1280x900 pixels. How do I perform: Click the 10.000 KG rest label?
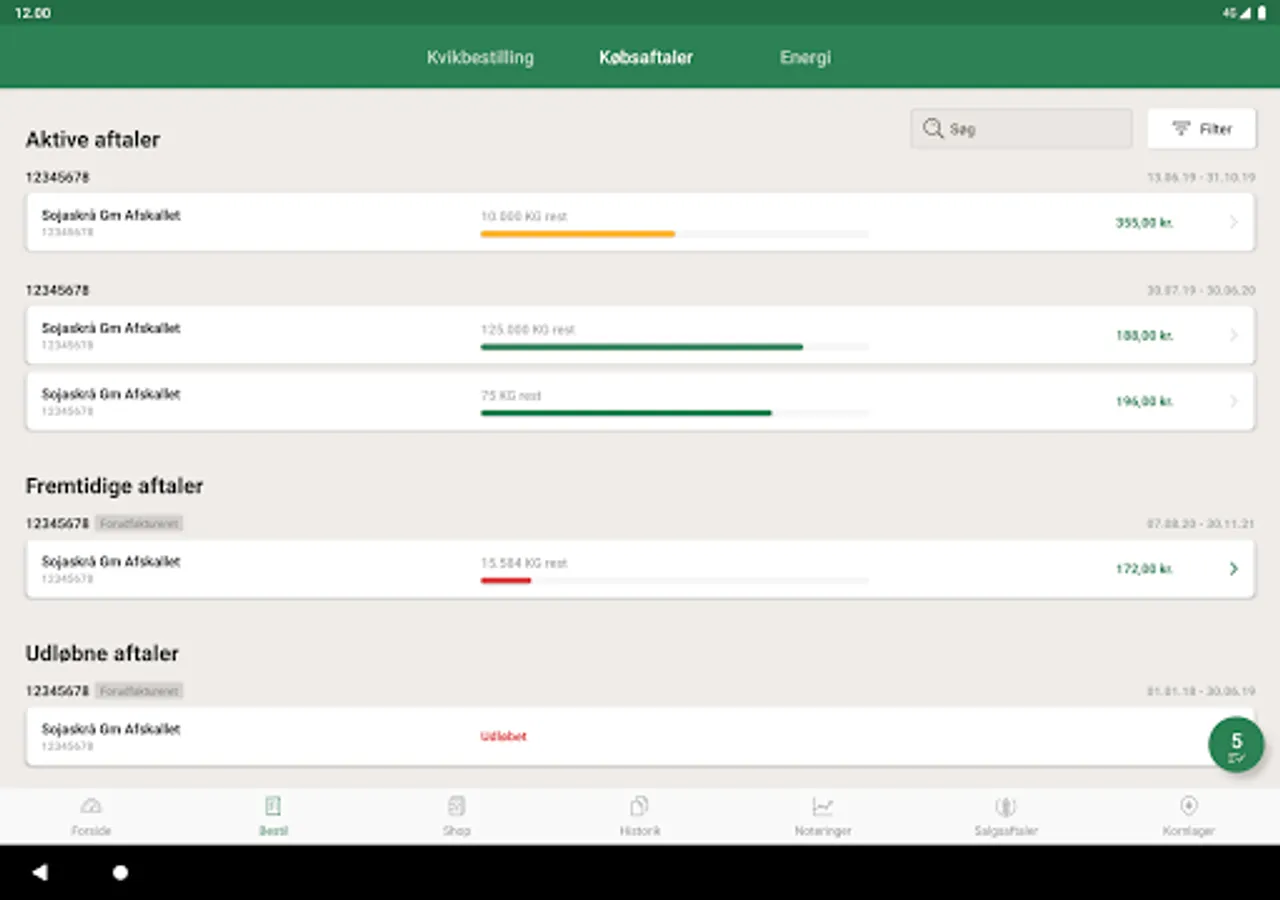(x=524, y=217)
